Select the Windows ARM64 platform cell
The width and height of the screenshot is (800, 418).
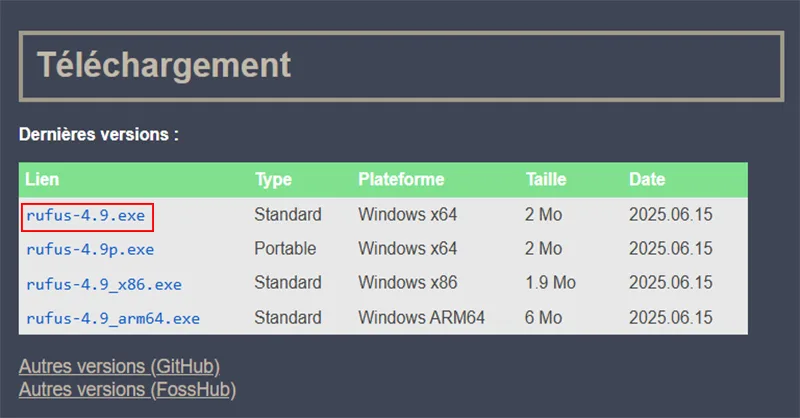click(x=421, y=317)
